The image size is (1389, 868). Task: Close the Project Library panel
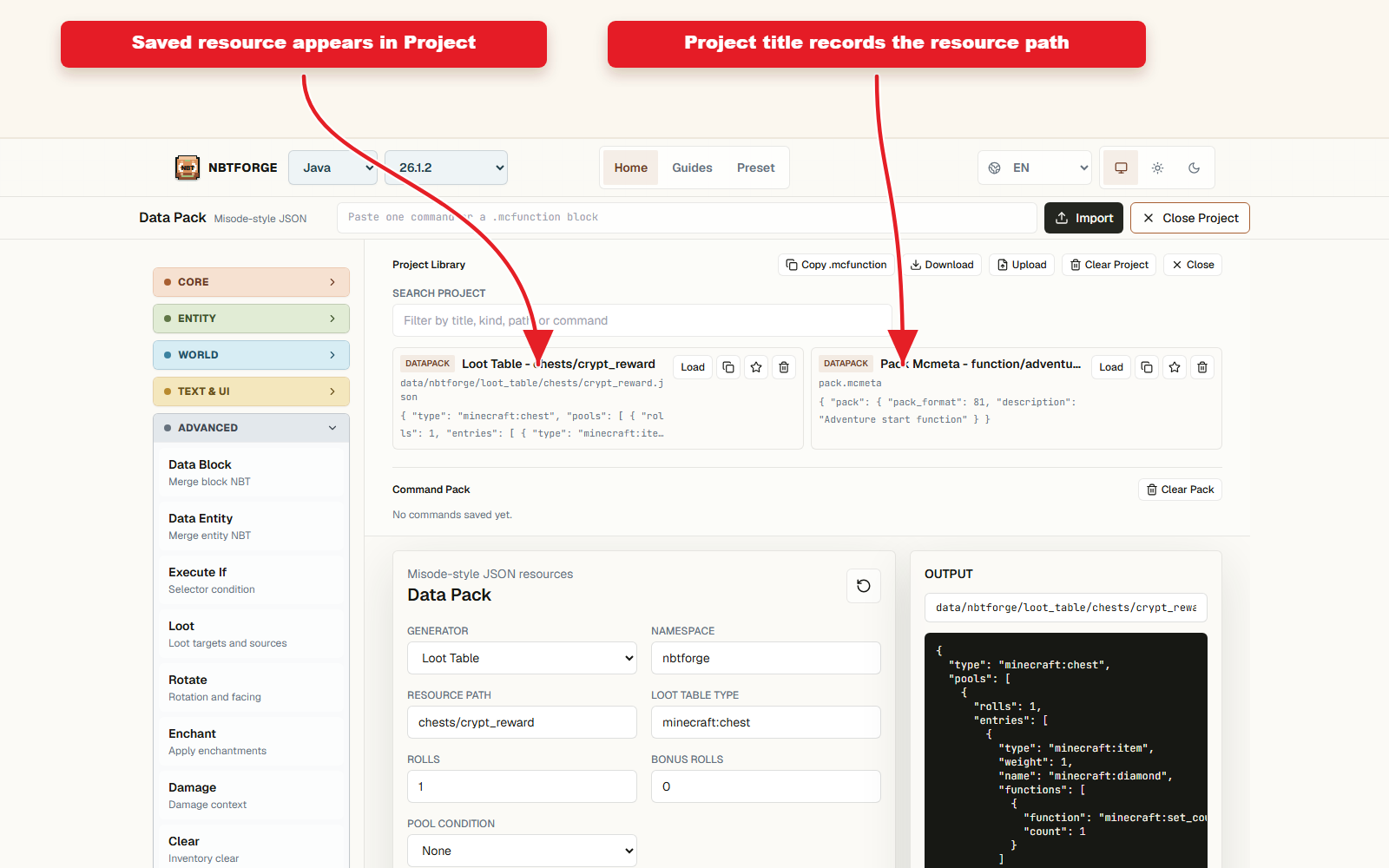coord(1193,265)
